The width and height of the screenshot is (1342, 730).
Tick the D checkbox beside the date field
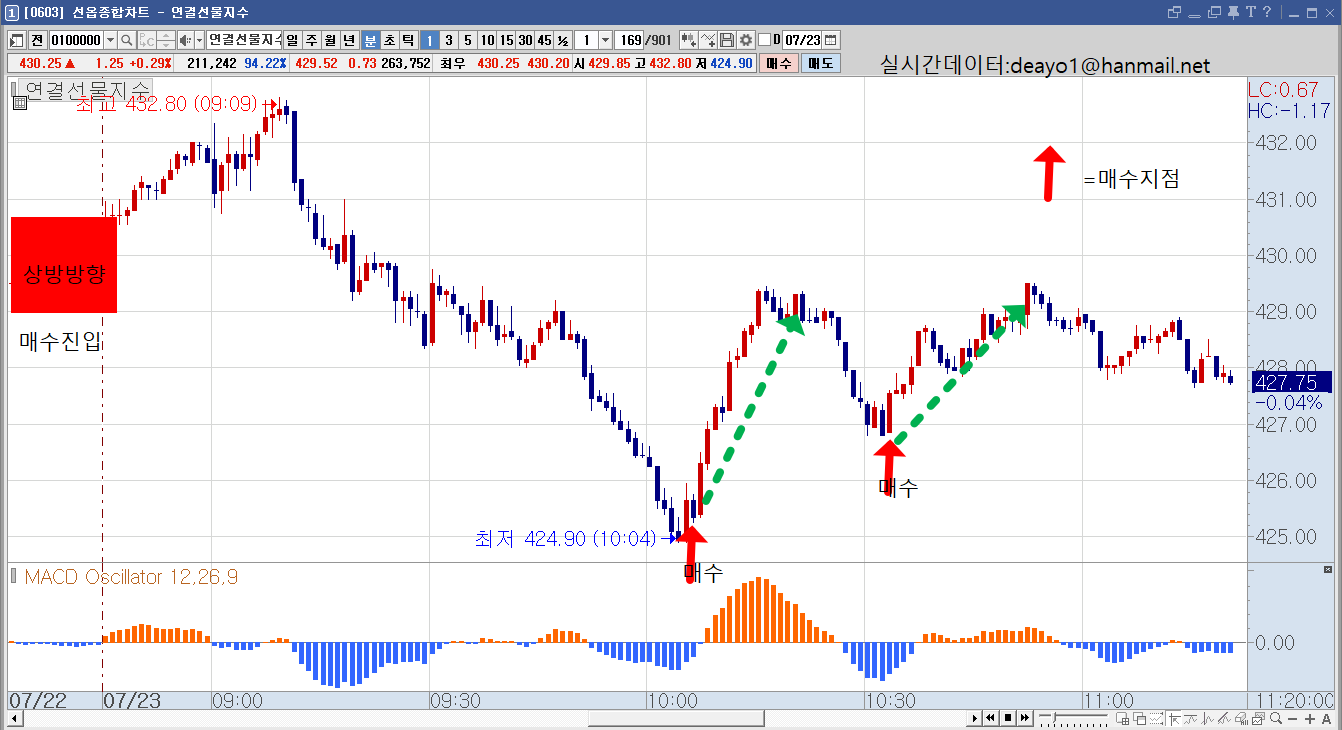[x=765, y=40]
